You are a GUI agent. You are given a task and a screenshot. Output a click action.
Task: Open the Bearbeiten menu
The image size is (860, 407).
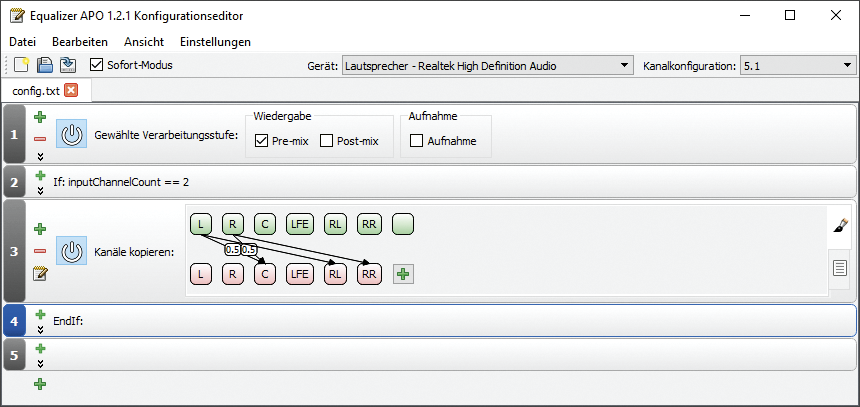[x=80, y=42]
